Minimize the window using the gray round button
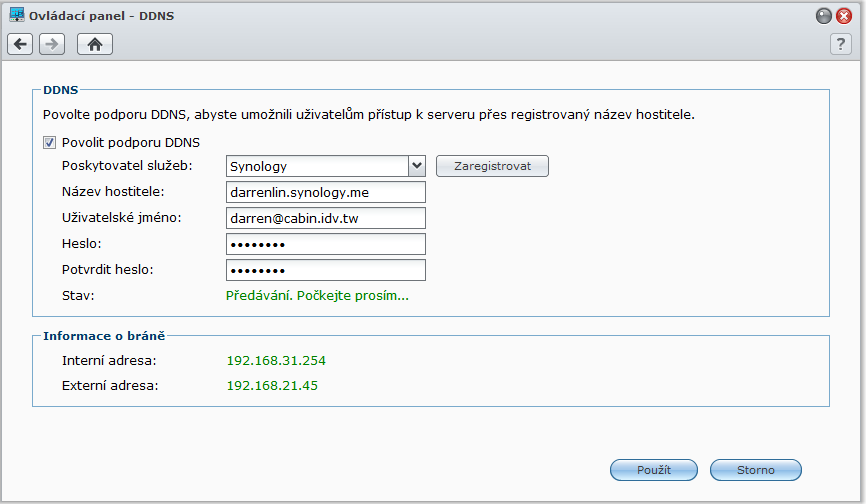Screen dimensions: 866x504 pyautogui.click(x=823, y=16)
